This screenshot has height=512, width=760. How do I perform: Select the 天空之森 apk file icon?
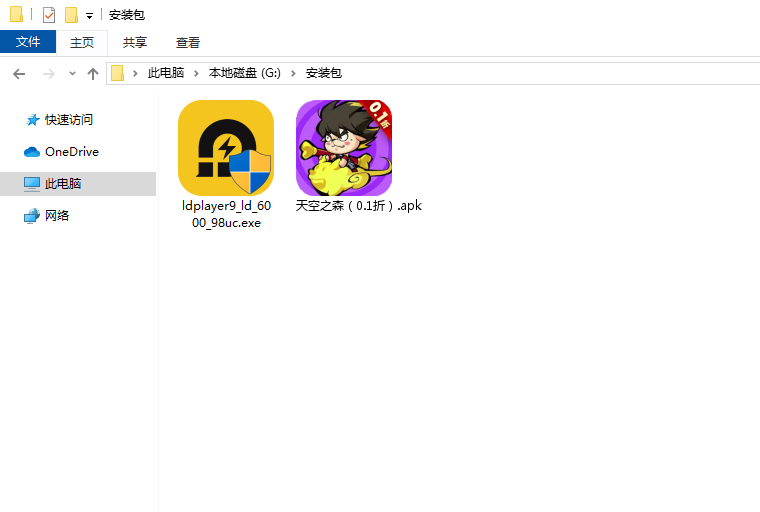point(344,148)
